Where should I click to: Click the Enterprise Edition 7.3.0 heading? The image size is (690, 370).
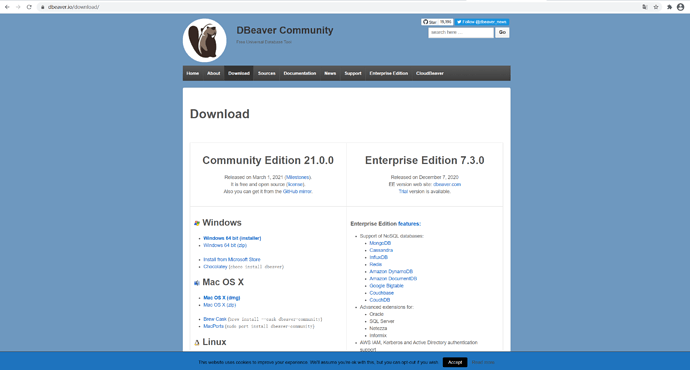tap(425, 160)
